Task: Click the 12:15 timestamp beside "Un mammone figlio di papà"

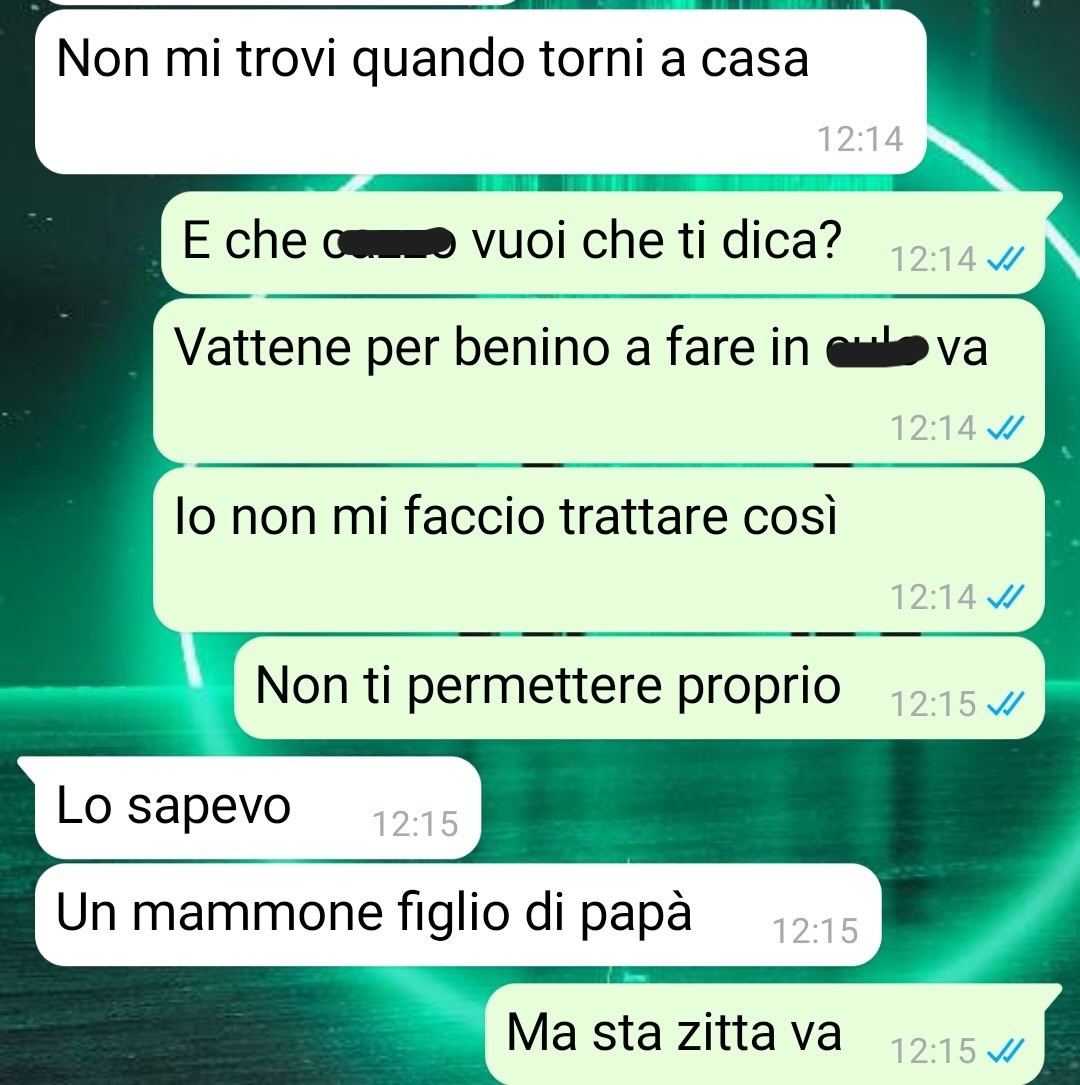Action: (815, 931)
